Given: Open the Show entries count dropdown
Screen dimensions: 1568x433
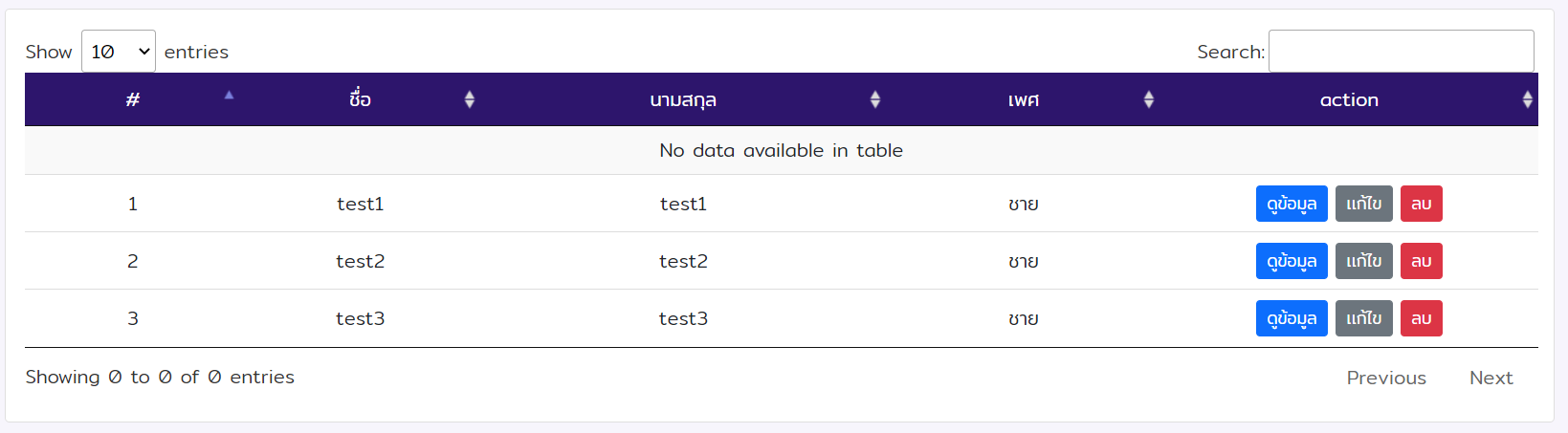Looking at the screenshot, I should 119,52.
